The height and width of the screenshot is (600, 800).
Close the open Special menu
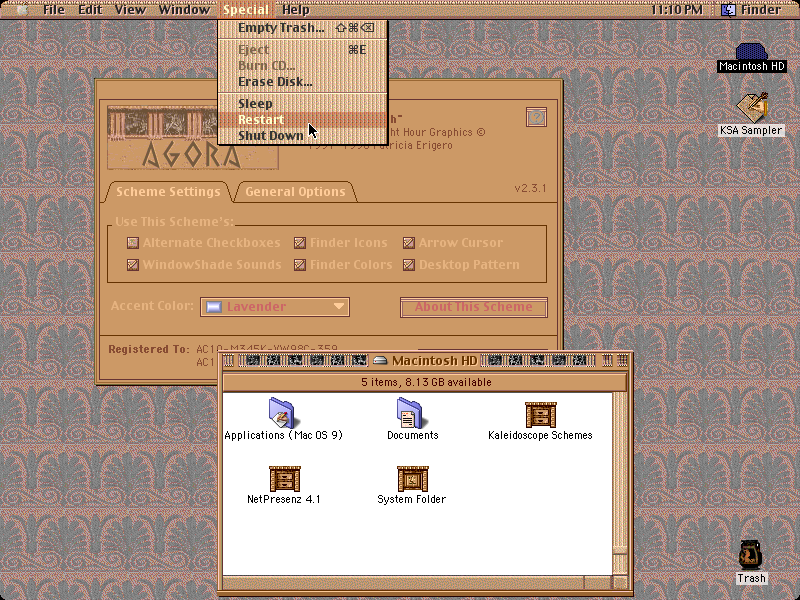(245, 9)
